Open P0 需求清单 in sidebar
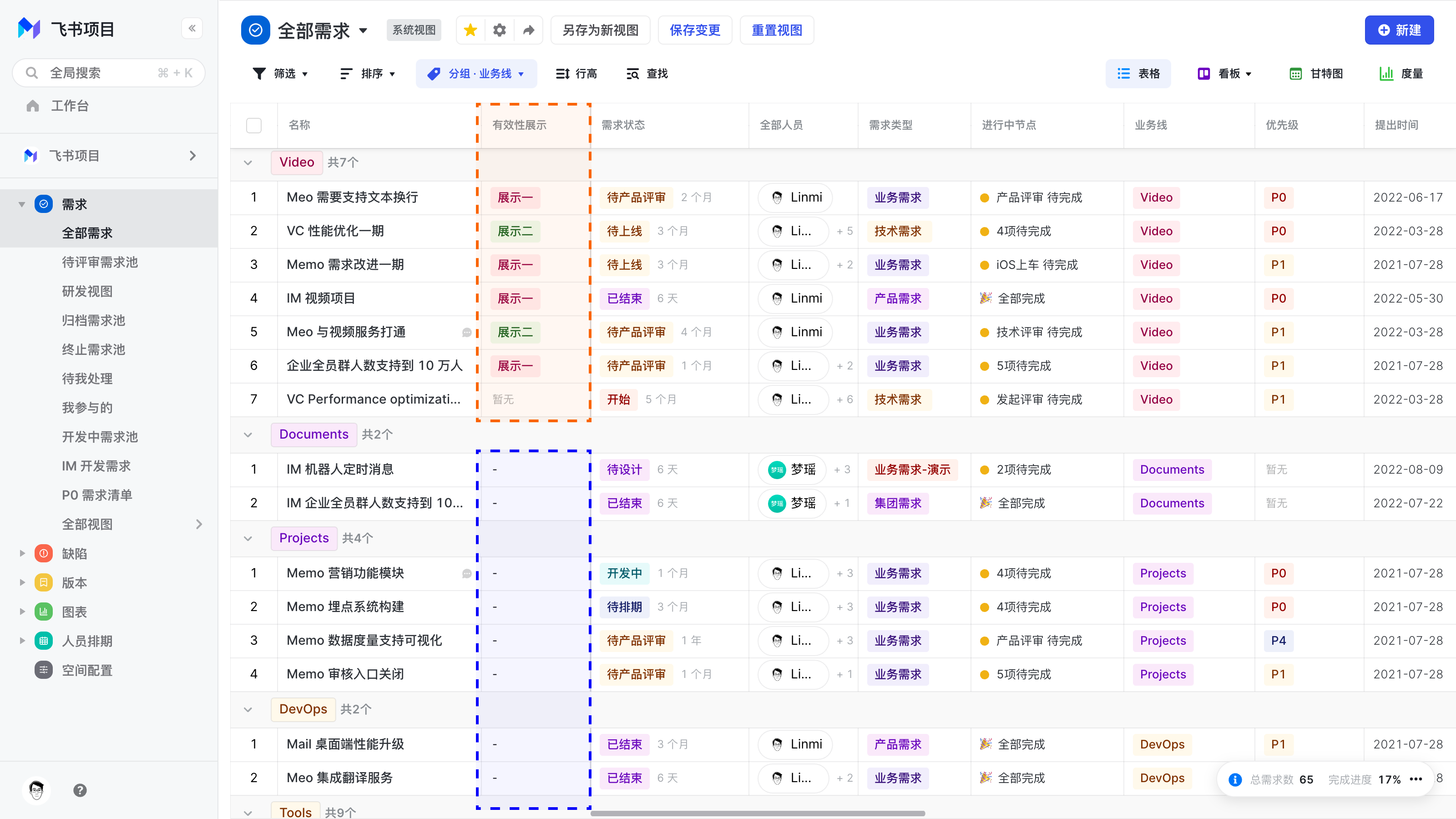This screenshot has height=819, width=1456. (97, 495)
